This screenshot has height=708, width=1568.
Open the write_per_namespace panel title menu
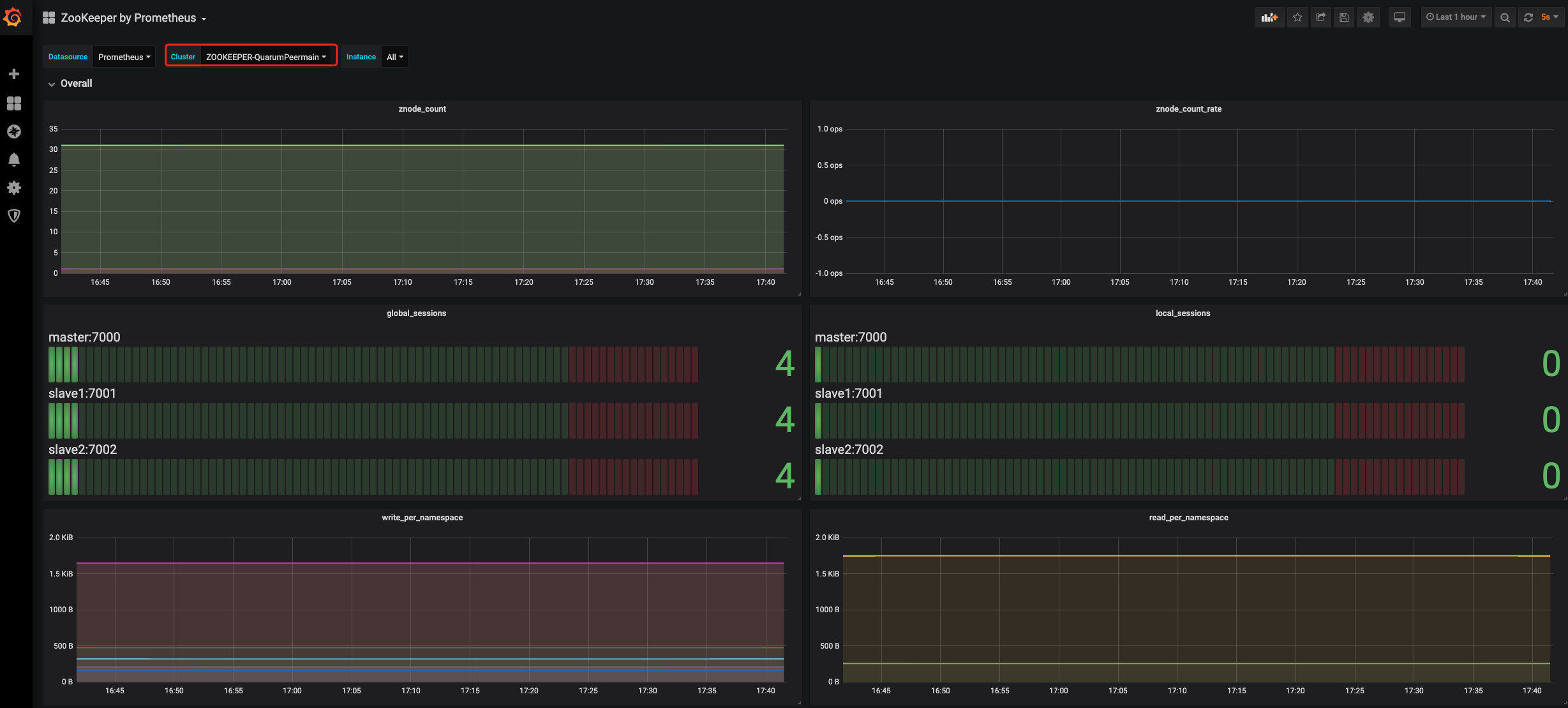point(422,518)
